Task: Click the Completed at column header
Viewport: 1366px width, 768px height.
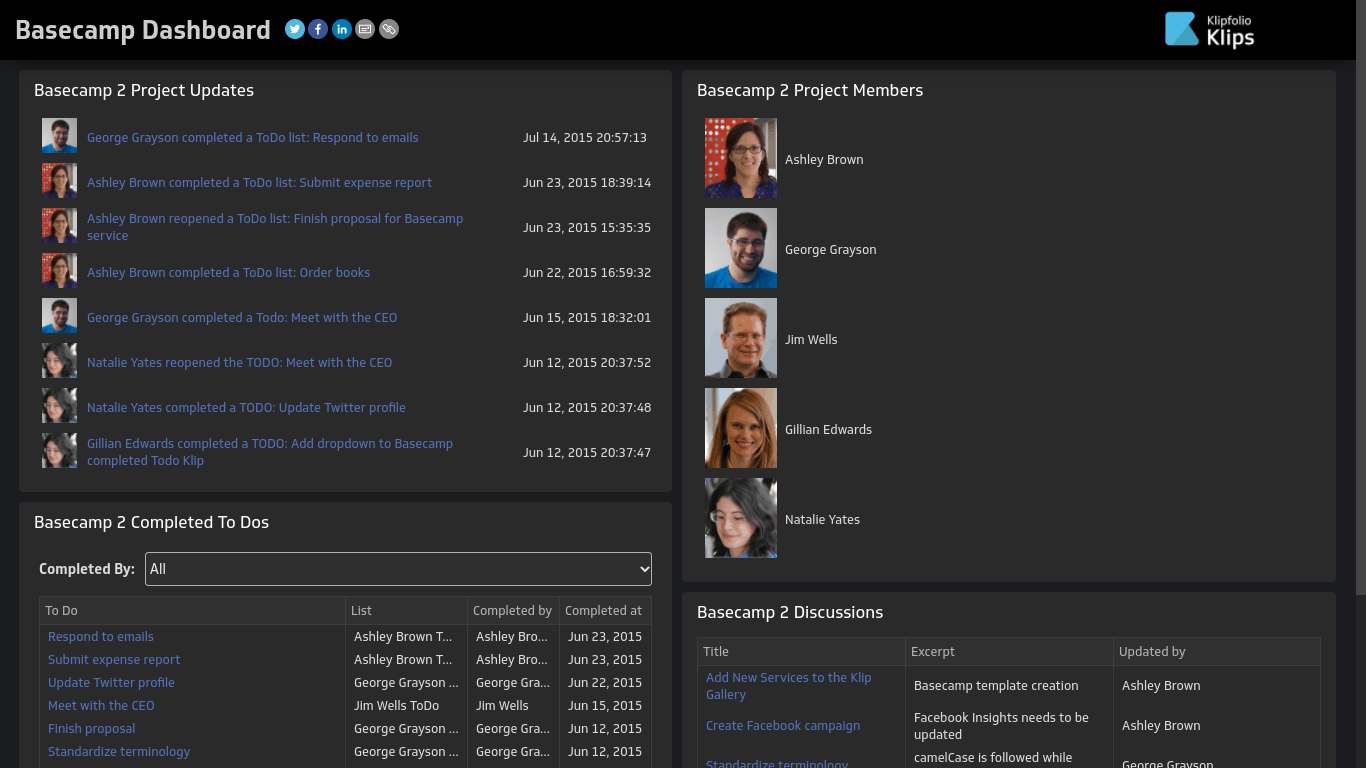Action: (606, 611)
